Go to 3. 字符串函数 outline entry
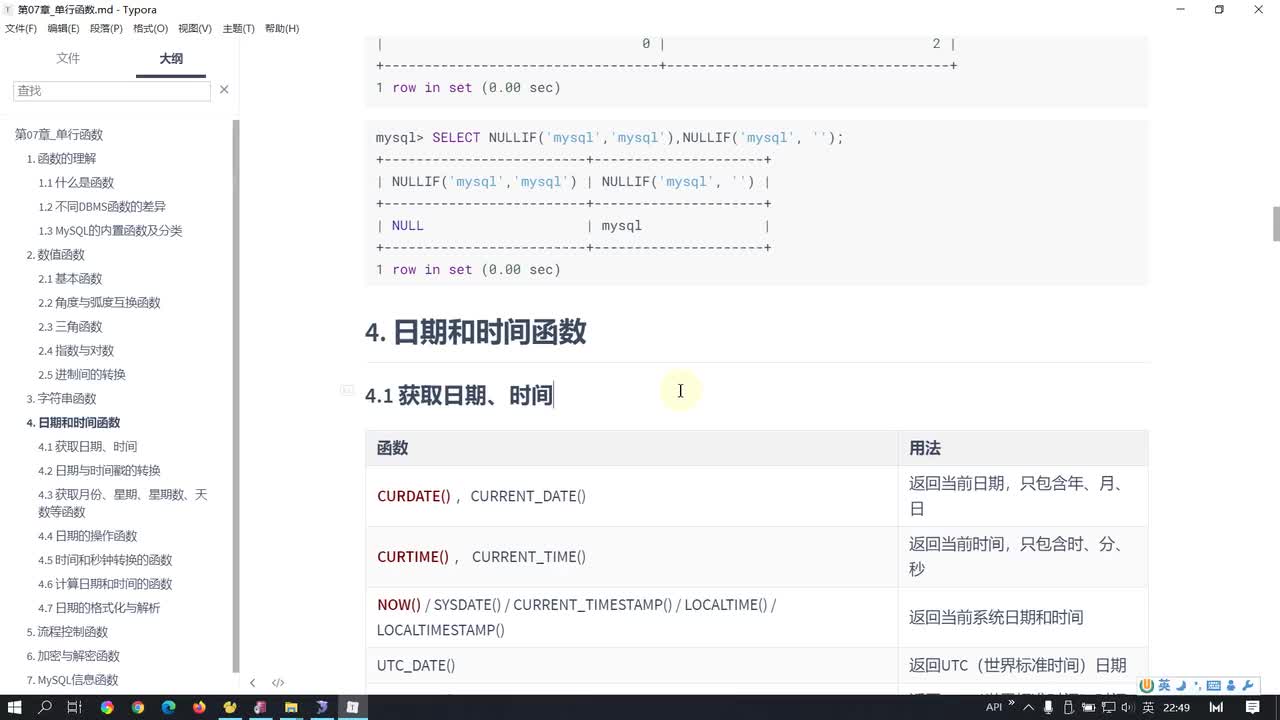Viewport: 1280px width, 720px height. pos(61,398)
